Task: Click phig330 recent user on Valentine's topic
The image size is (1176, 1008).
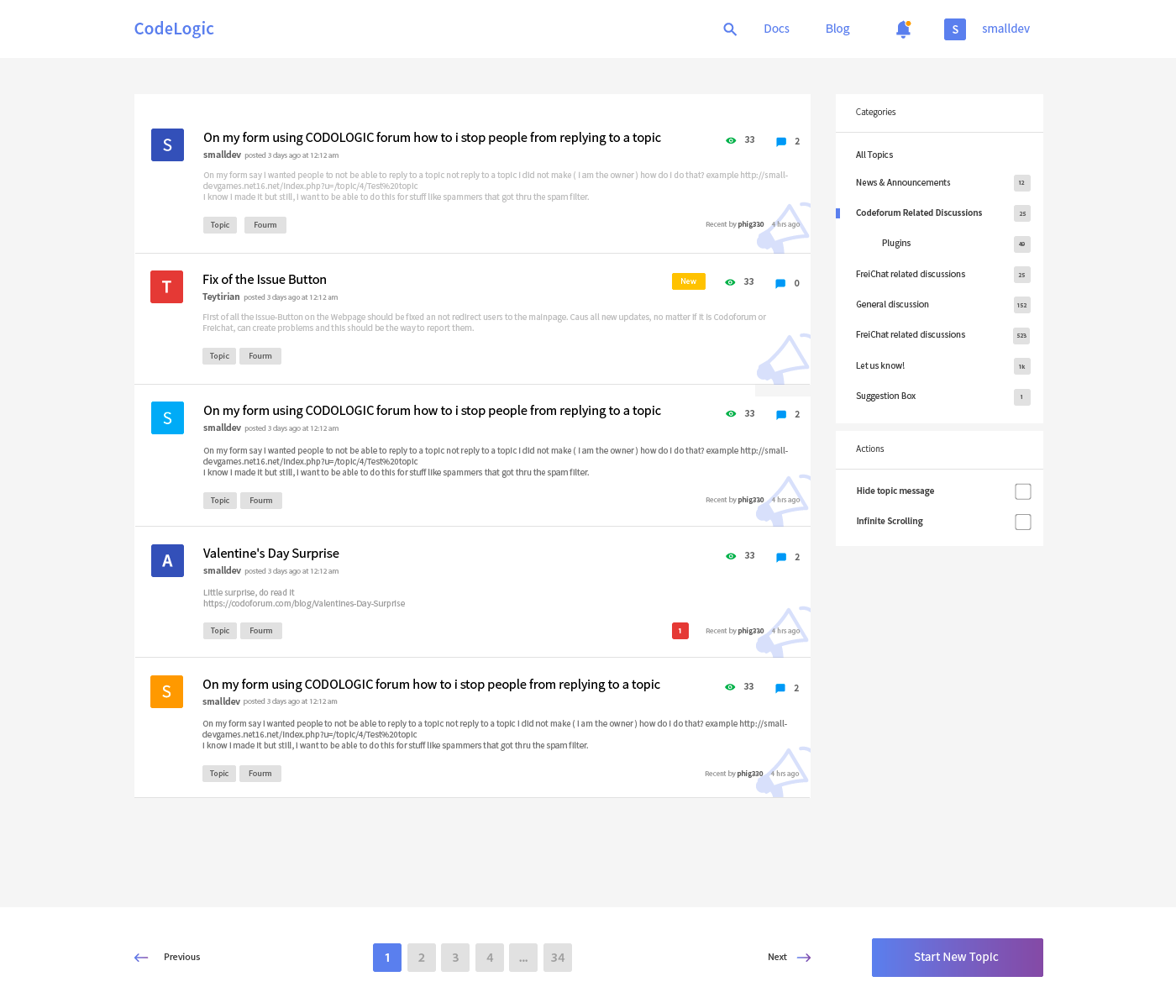Action: 751,631
